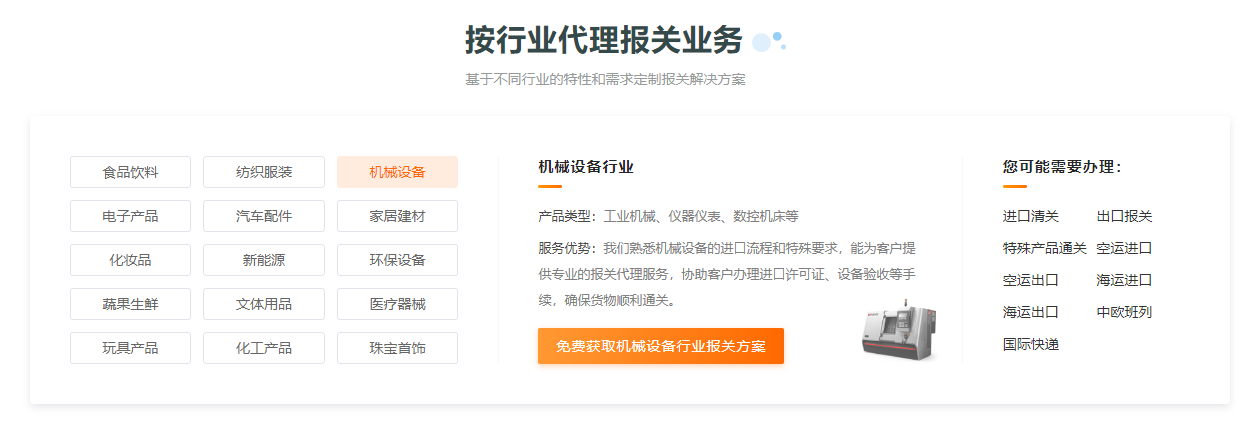Select the 化妆品 industry tab
This screenshot has width=1260, height=424.
point(130,260)
